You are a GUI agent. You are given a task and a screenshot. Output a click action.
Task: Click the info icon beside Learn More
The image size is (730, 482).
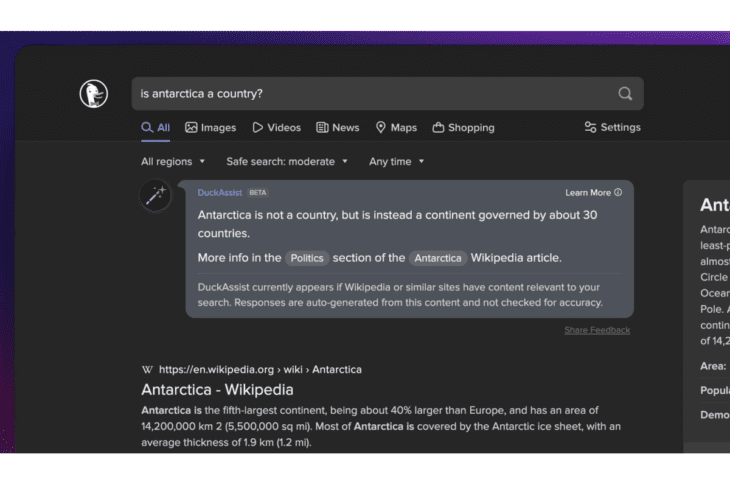[x=618, y=192]
